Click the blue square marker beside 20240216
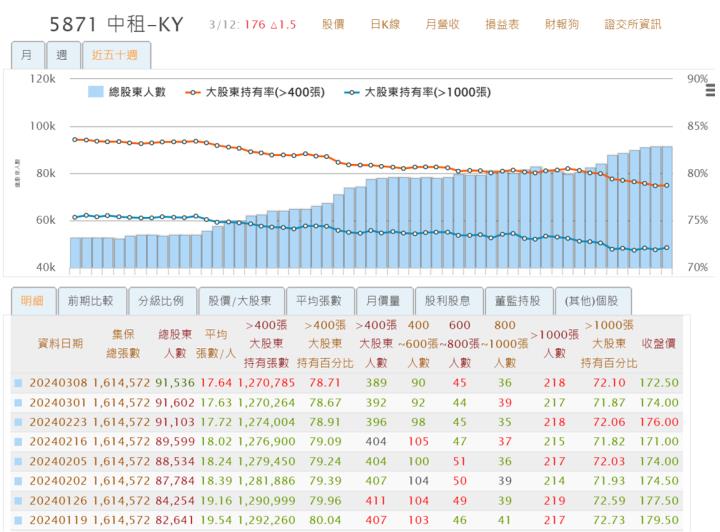The width and height of the screenshot is (720, 532). [18, 442]
